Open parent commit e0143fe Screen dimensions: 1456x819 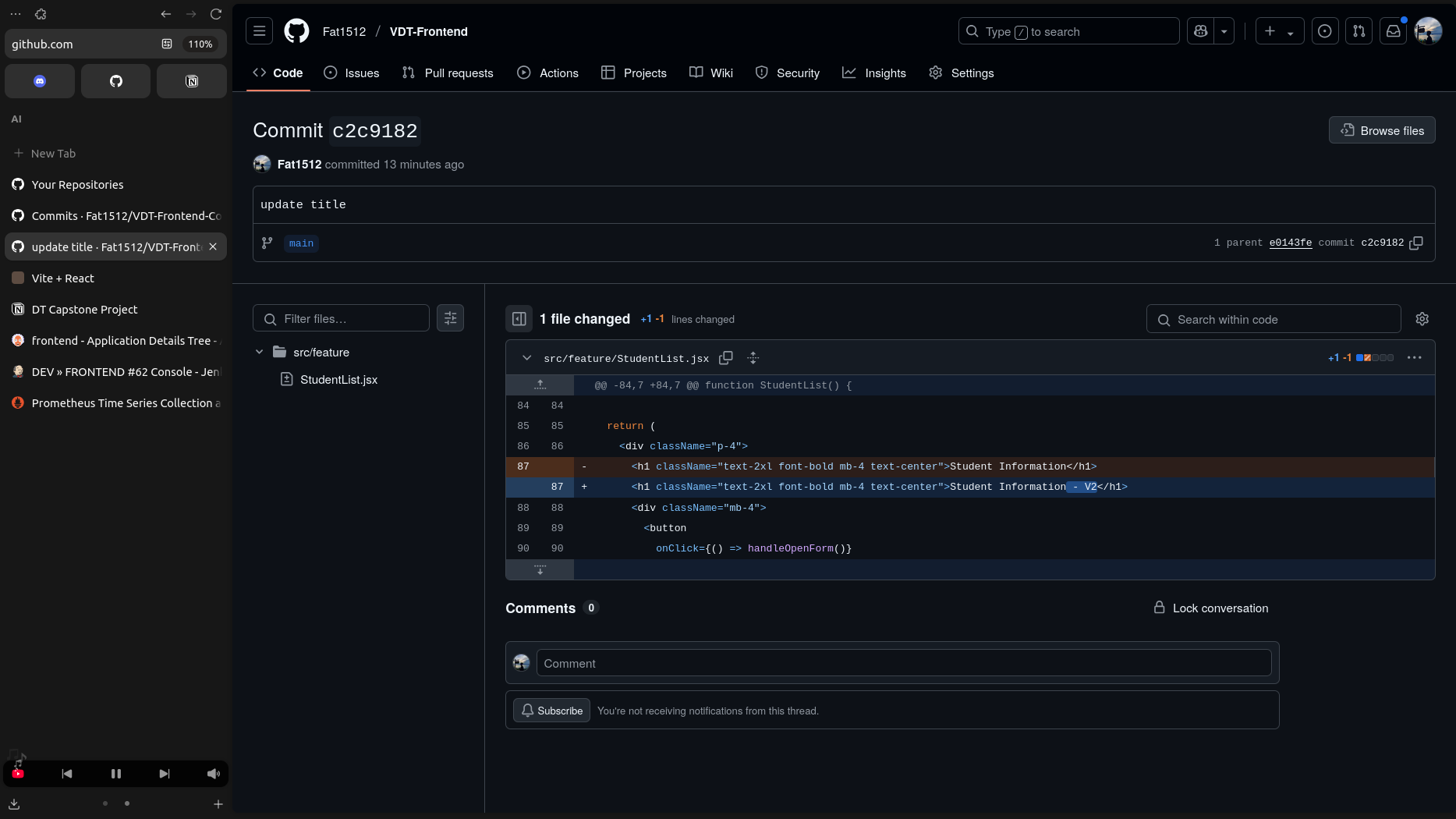pos(1290,243)
